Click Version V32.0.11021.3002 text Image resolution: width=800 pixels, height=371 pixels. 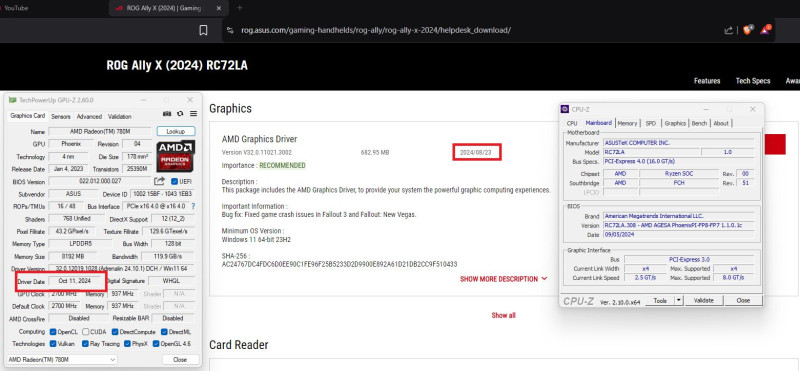coord(257,152)
